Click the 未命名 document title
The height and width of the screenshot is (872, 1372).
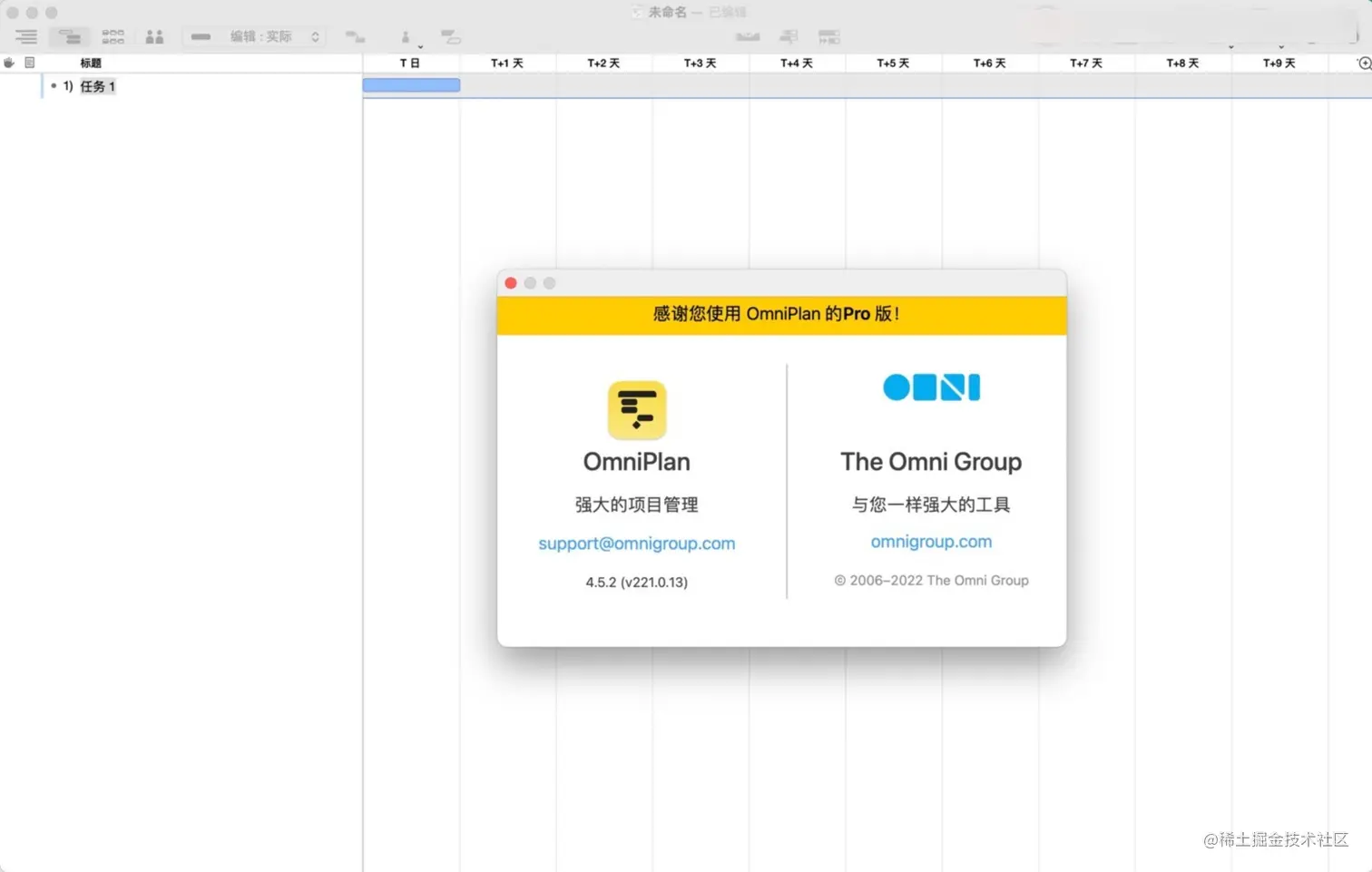(x=668, y=12)
